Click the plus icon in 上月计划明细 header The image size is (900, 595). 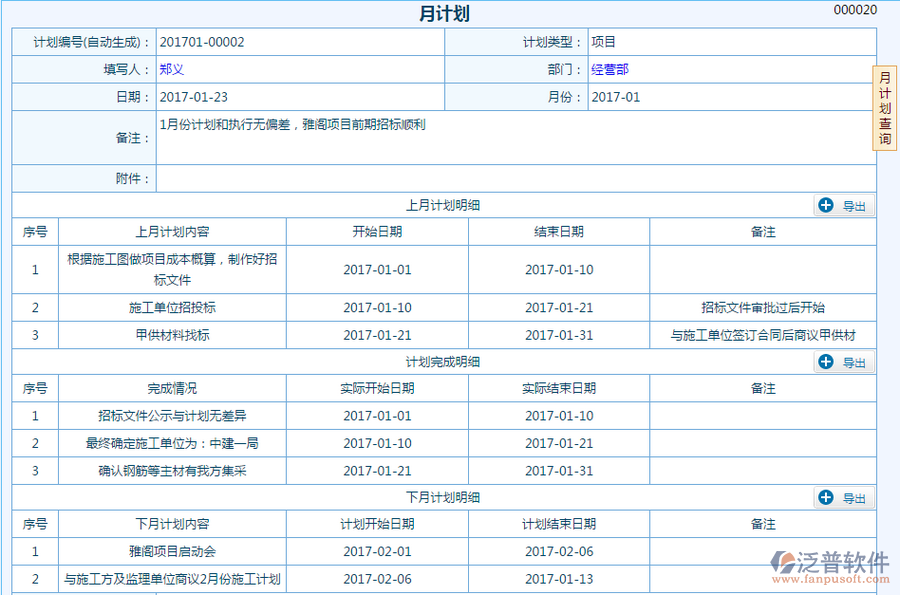[x=826, y=205]
